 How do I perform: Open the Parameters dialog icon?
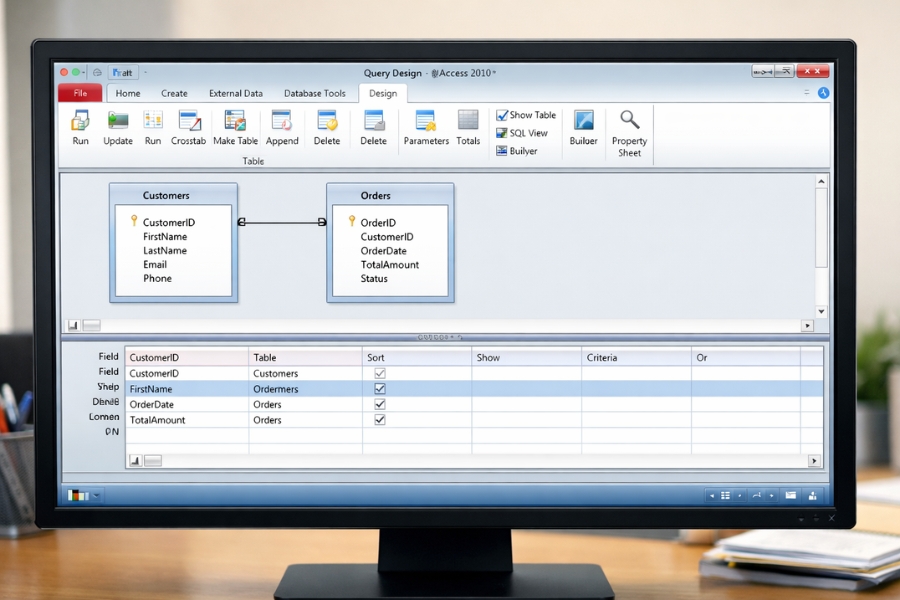(x=426, y=121)
